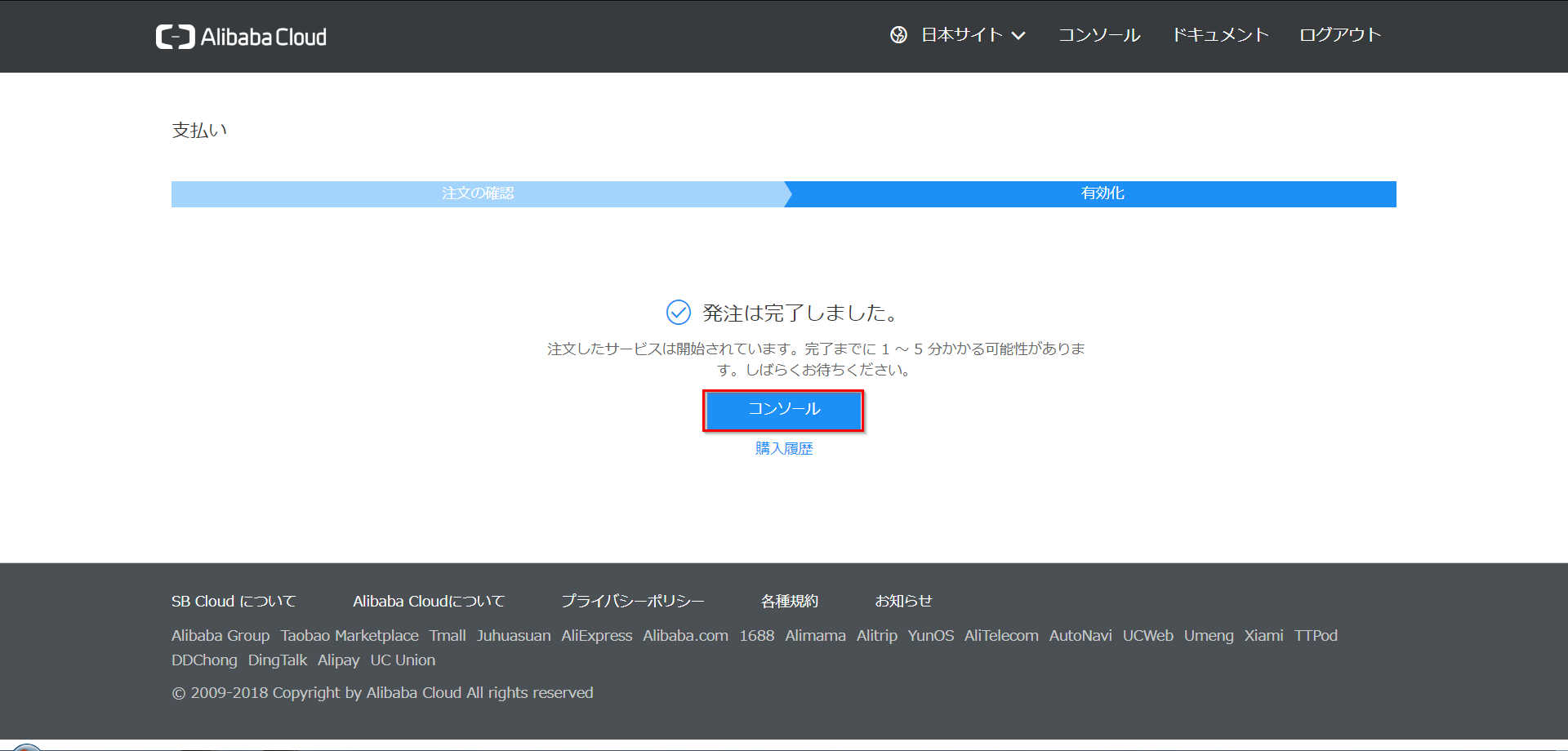The width and height of the screenshot is (1568, 751).
Task: Visit the Alipay footer link
Action: click(x=338, y=660)
